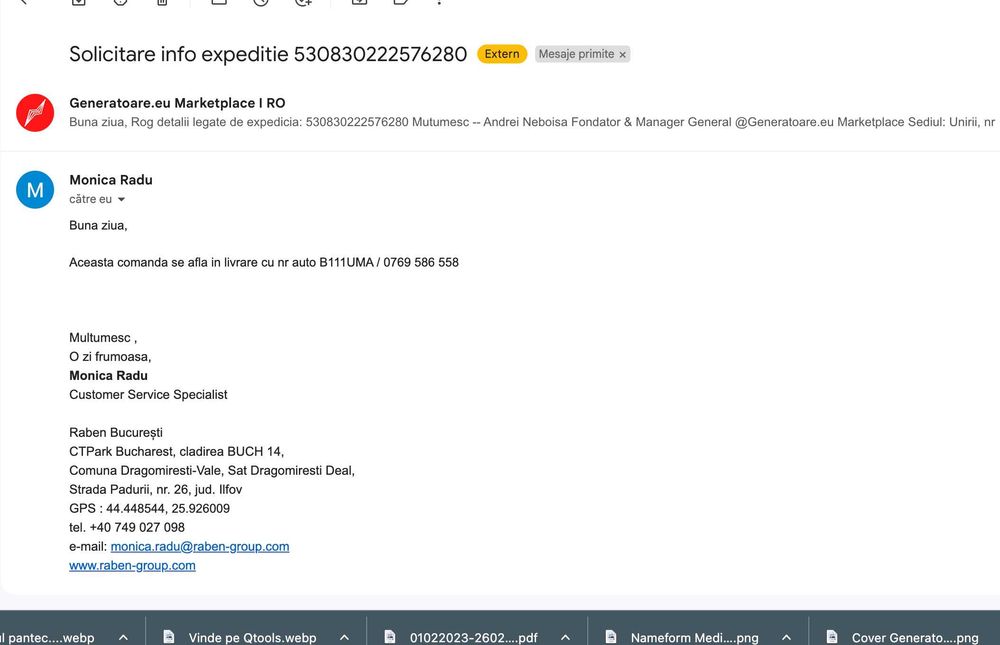The height and width of the screenshot is (645, 1000).
Task: Open downloaded file Vinde pe Qtools.webp
Action: coord(252,637)
